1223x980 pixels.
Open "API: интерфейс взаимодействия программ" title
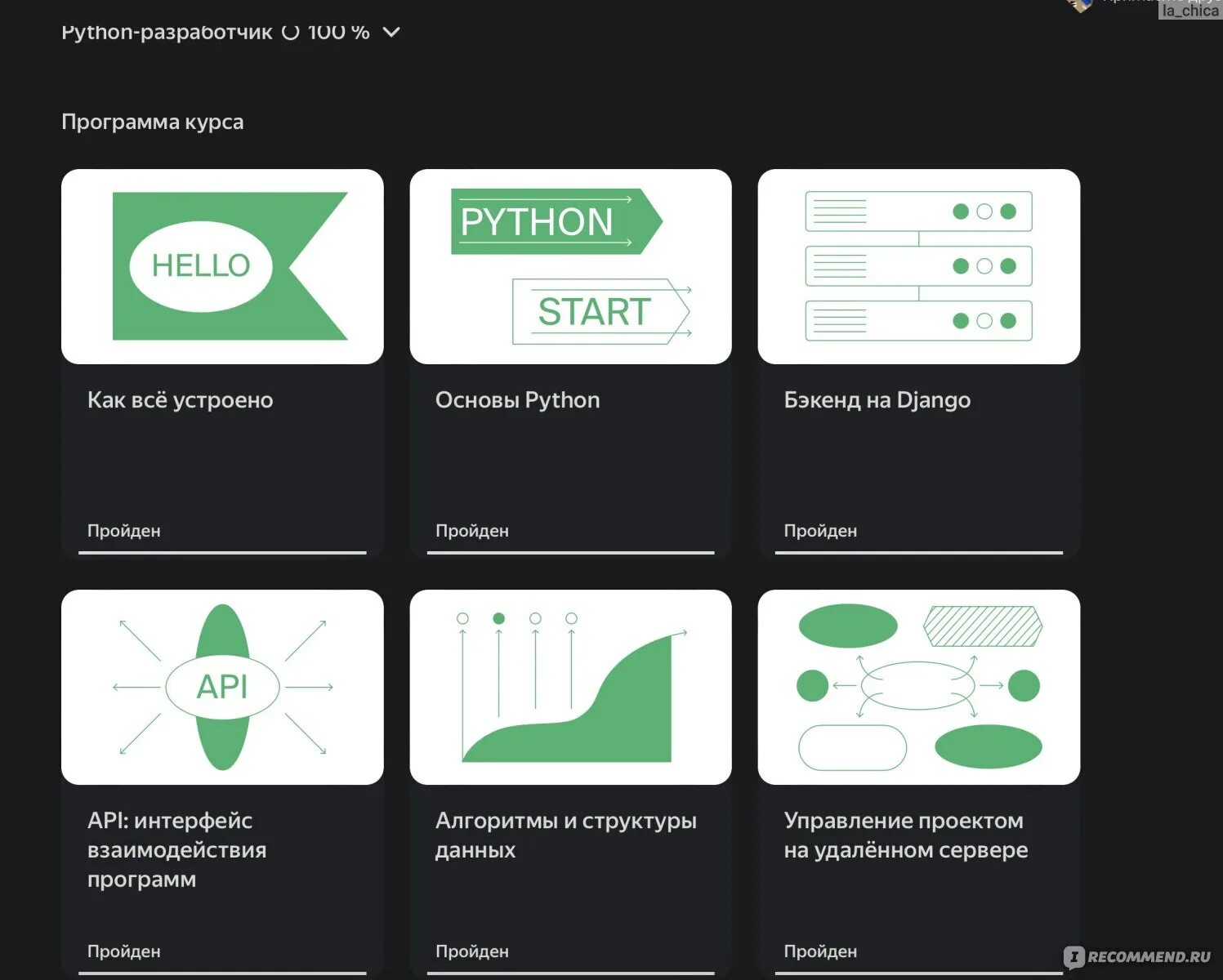click(176, 849)
